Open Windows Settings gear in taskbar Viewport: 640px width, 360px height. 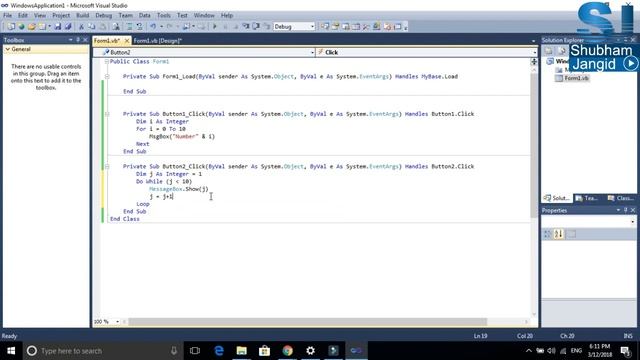[x=310, y=351]
